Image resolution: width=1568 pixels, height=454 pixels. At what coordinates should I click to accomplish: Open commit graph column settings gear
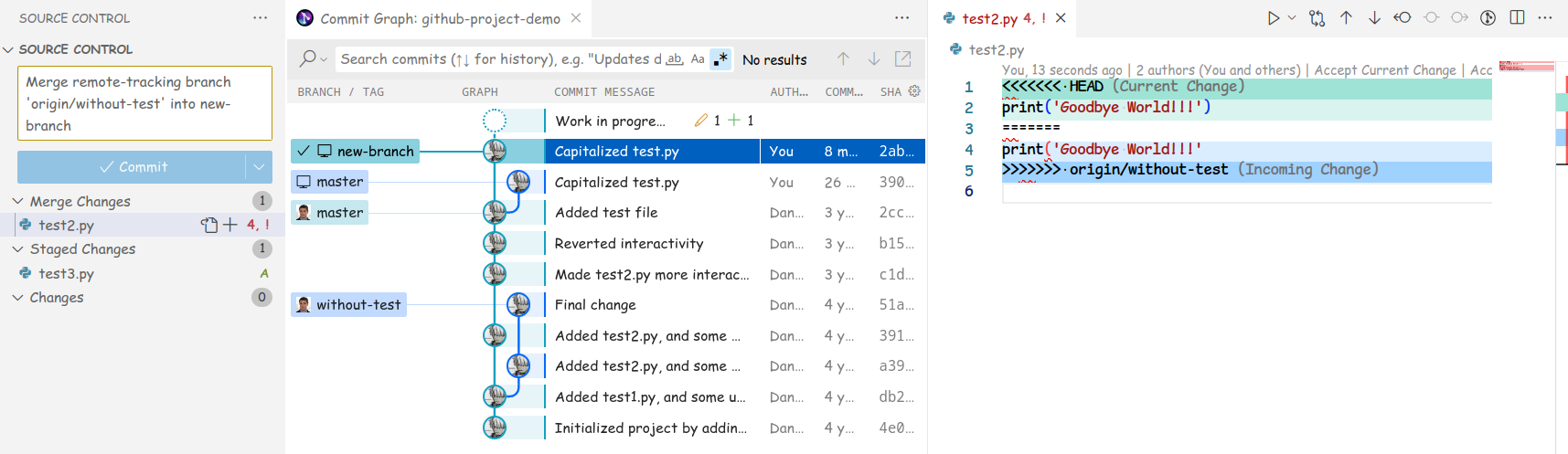pyautogui.click(x=914, y=91)
